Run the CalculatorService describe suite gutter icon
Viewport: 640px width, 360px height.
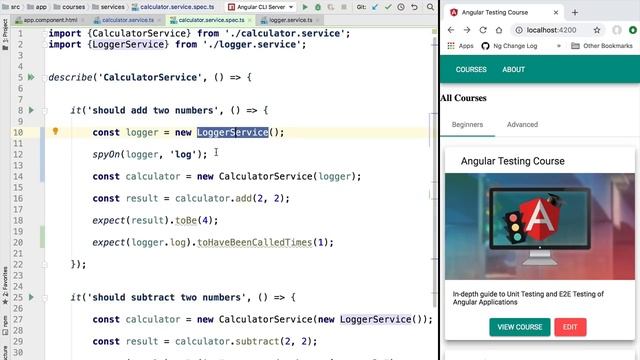pyautogui.click(x=31, y=77)
